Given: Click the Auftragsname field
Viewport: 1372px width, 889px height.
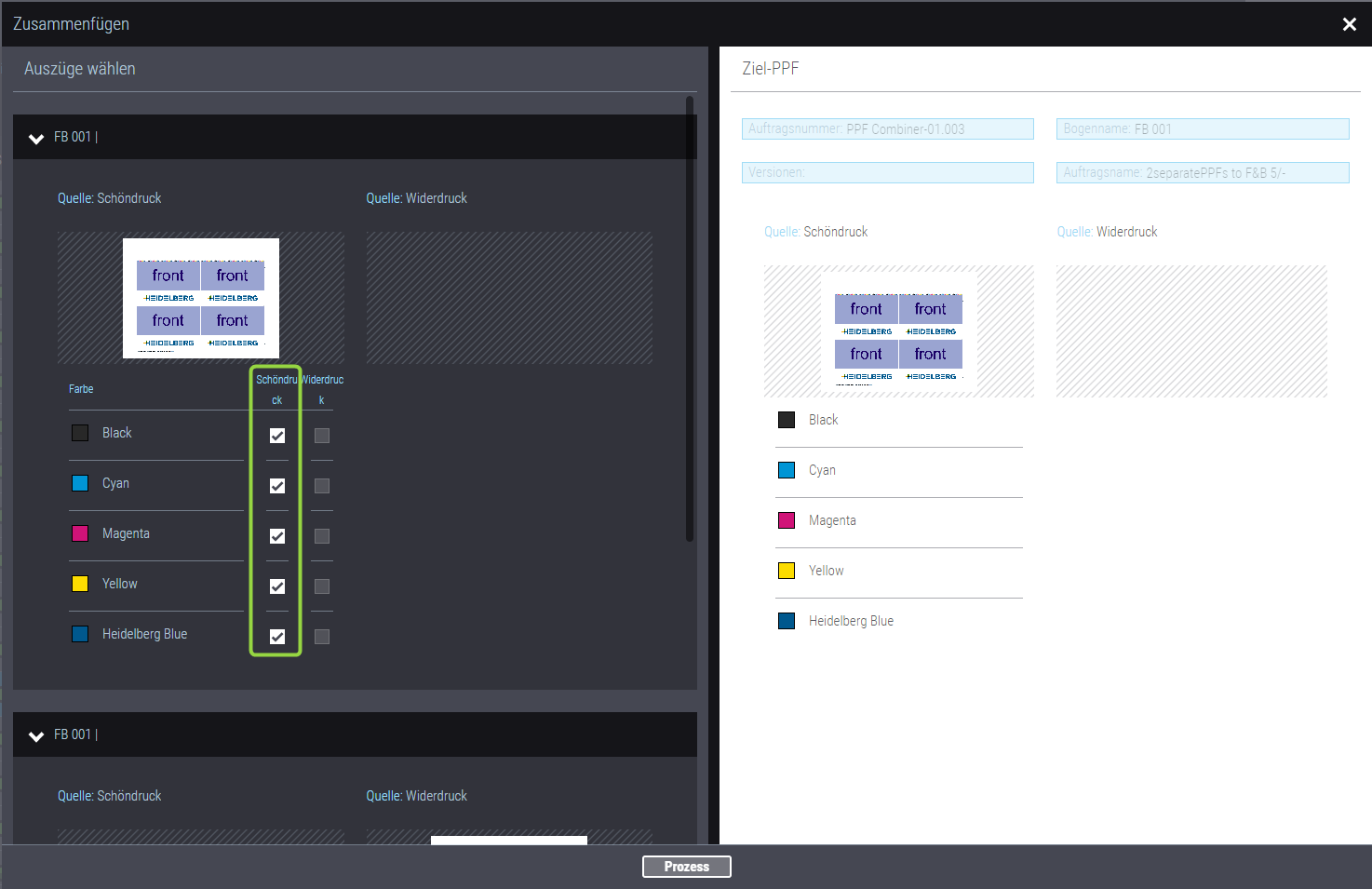Looking at the screenshot, I should coord(1202,172).
